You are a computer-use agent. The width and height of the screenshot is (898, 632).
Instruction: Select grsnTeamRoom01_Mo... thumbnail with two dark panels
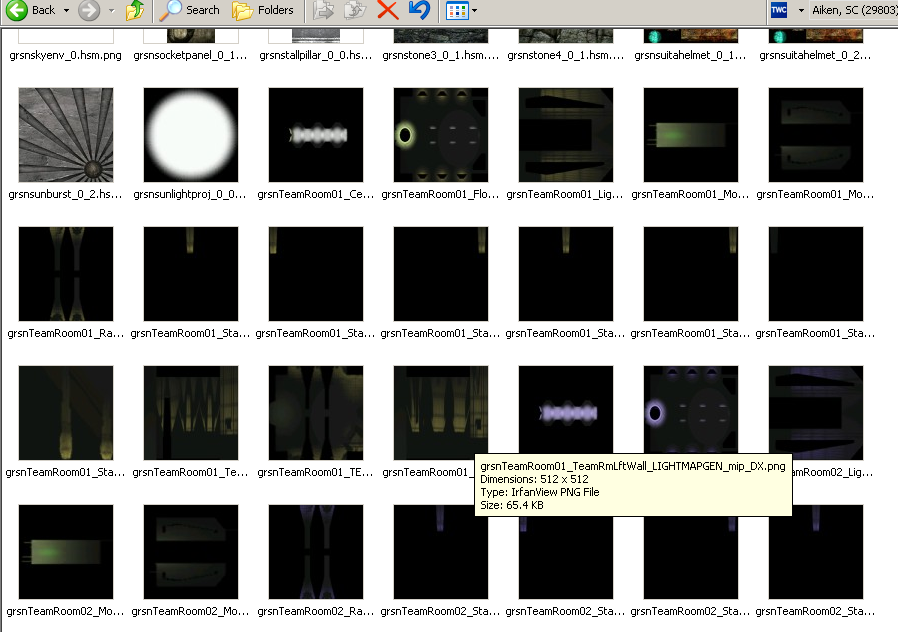pos(816,135)
